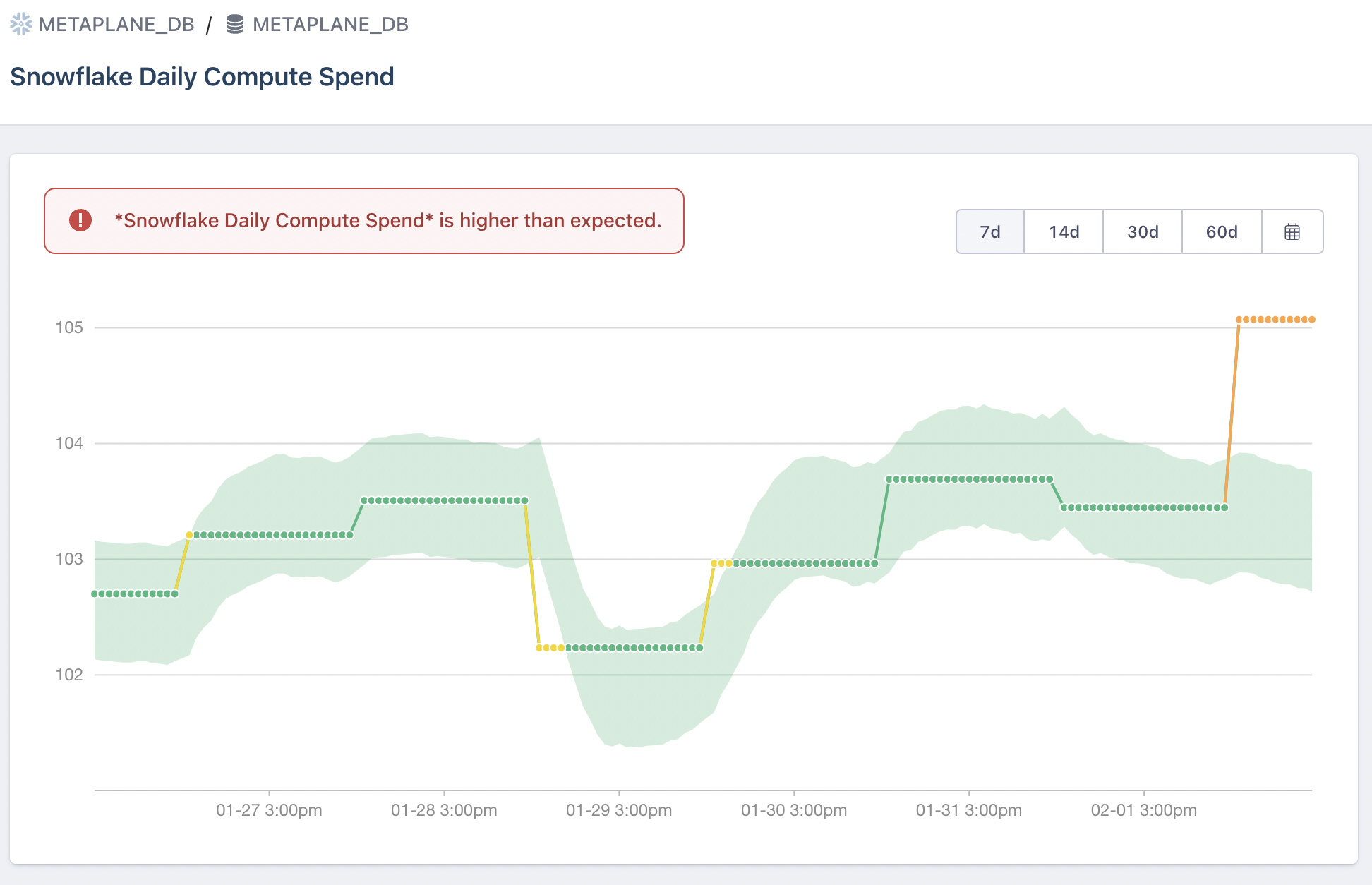Click the Snowflake logo icon in the breadcrumb
Image resolution: width=1372 pixels, height=885 pixels.
pos(21,24)
